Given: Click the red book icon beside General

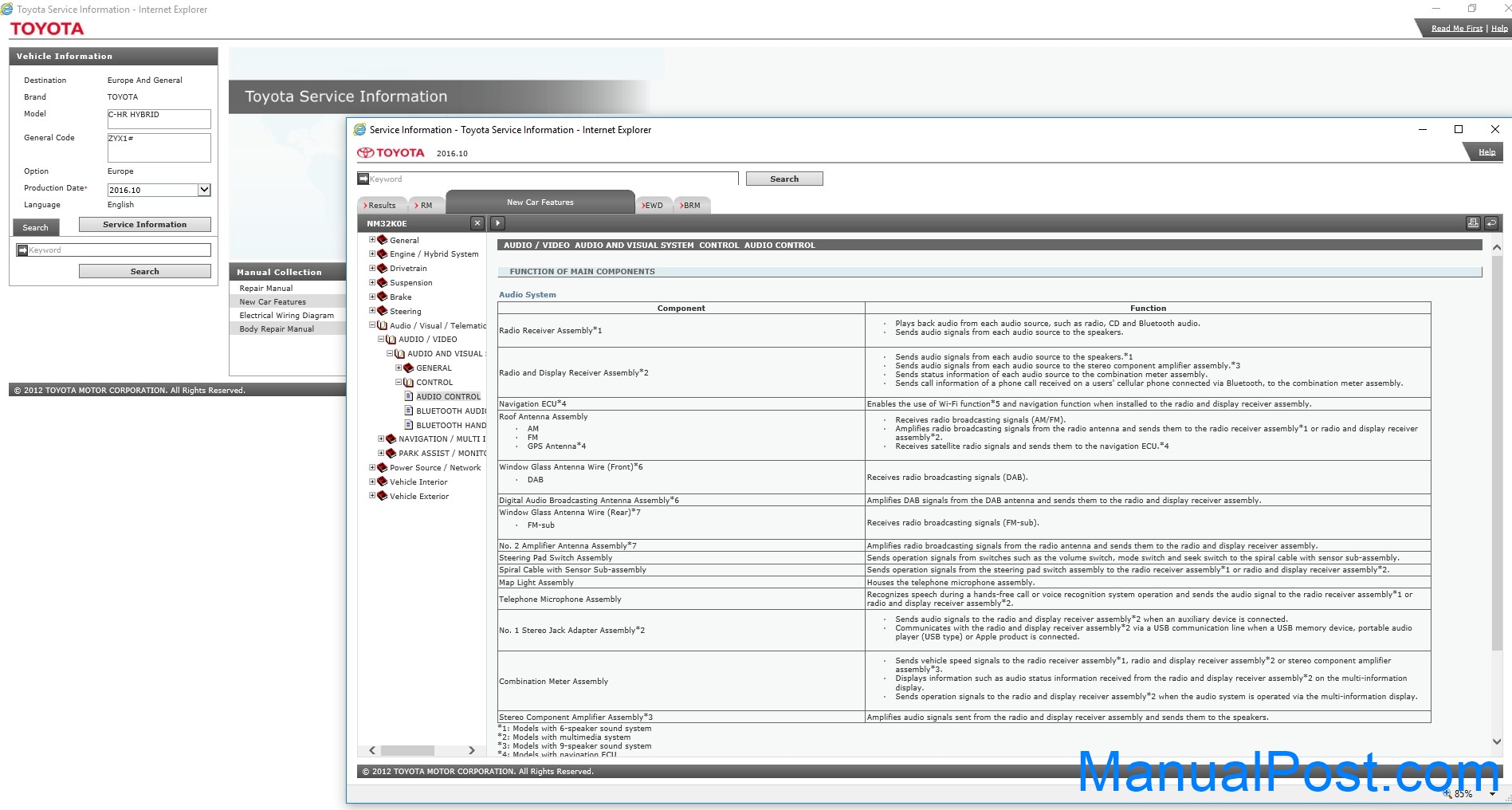Looking at the screenshot, I should click(383, 240).
